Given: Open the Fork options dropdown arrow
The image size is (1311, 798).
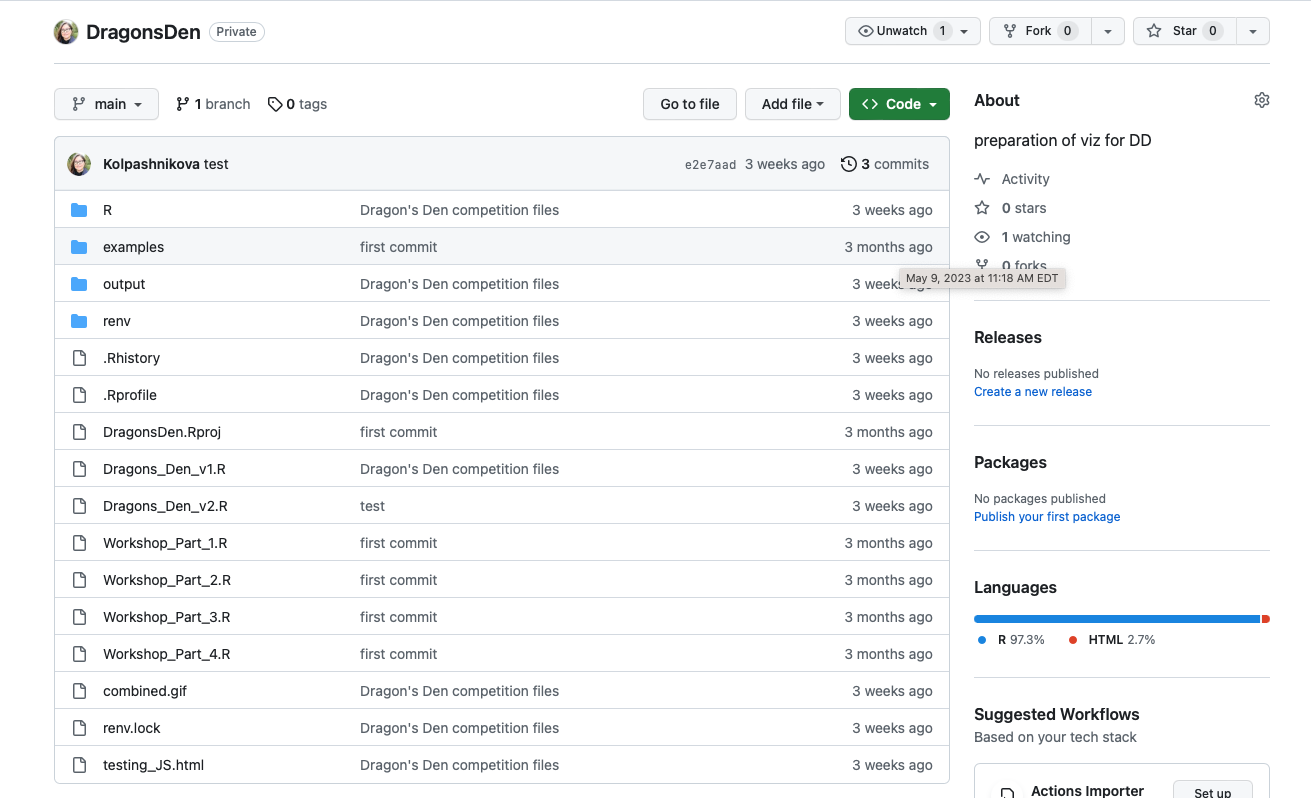Looking at the screenshot, I should (x=1108, y=32).
